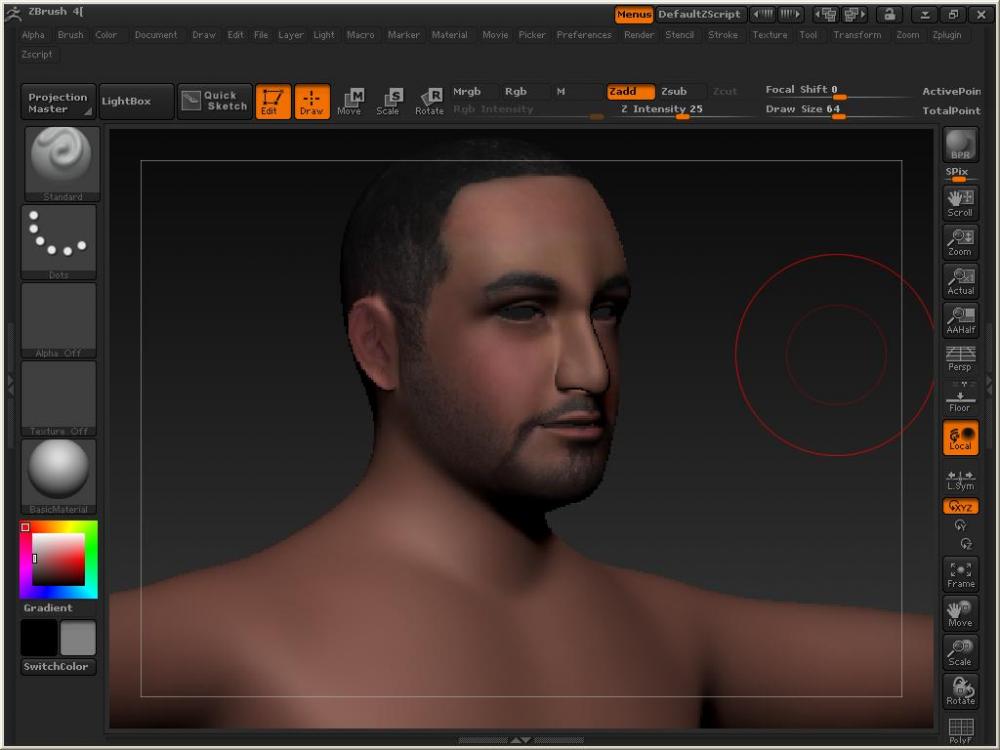Image resolution: width=1000 pixels, height=750 pixels.
Task: Click the Frame mesh icon
Action: point(960,573)
